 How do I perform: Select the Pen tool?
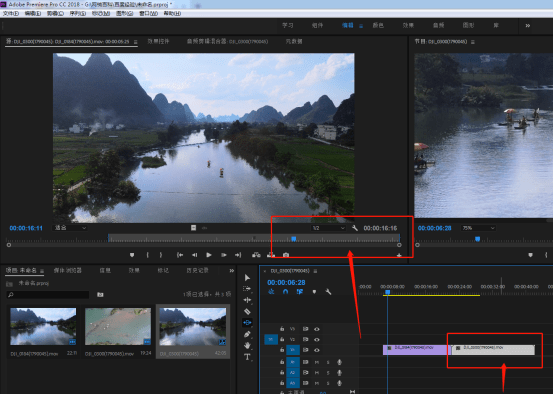[x=247, y=334]
